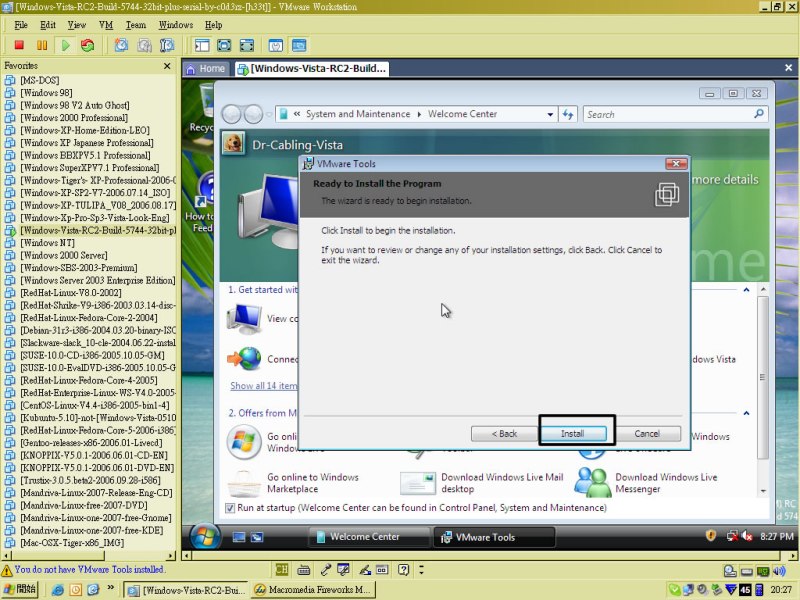Open the address bar dropdown in Welcome Center
Viewport: 800px width, 600px height.
click(550, 114)
